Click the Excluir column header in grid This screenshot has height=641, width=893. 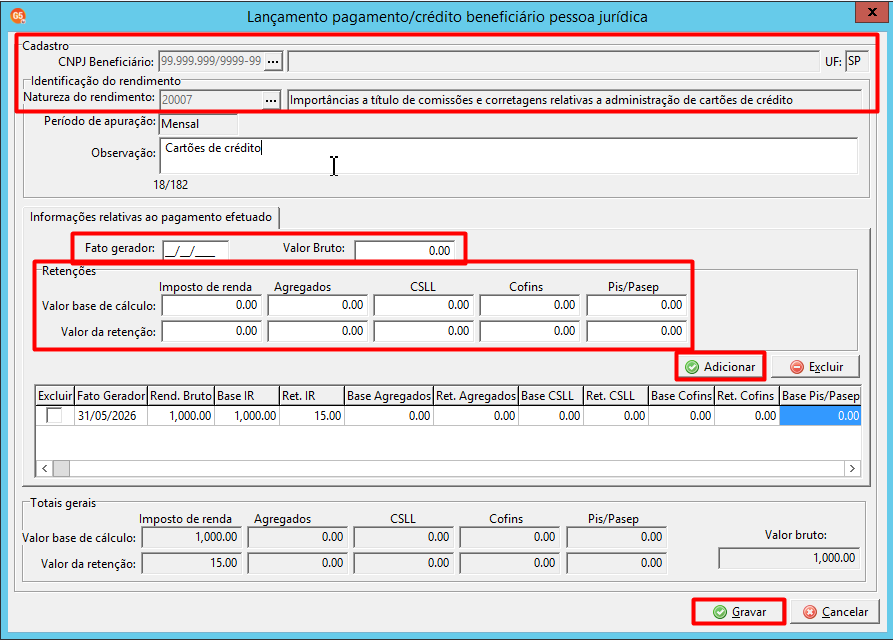click(55, 396)
